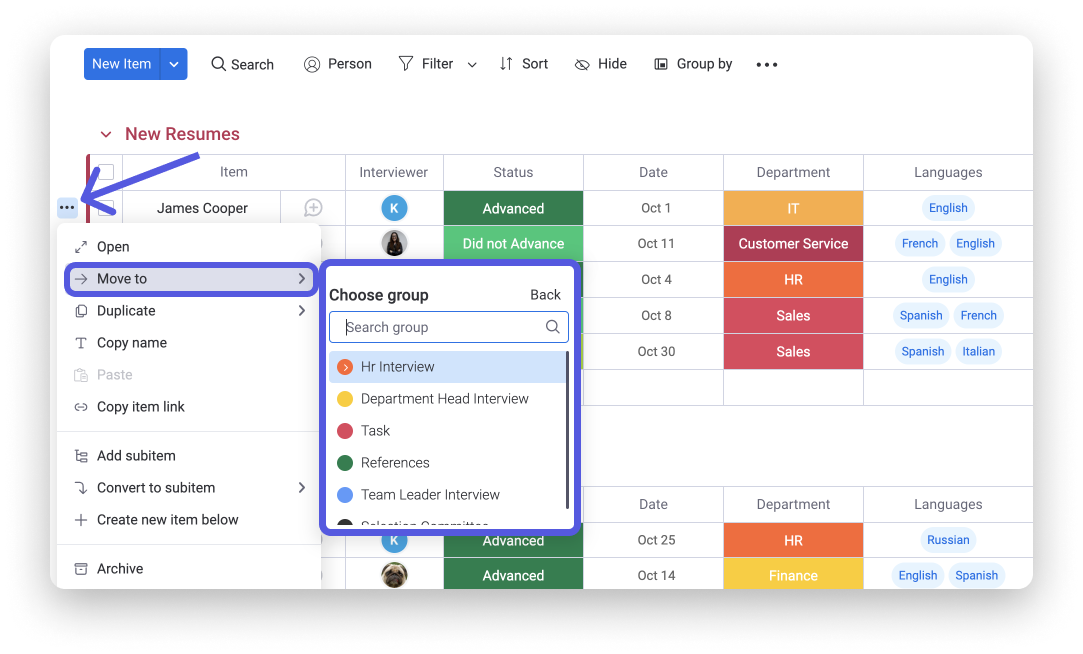
Task: Tick the checkbox for James Cooper row
Action: (x=106, y=208)
